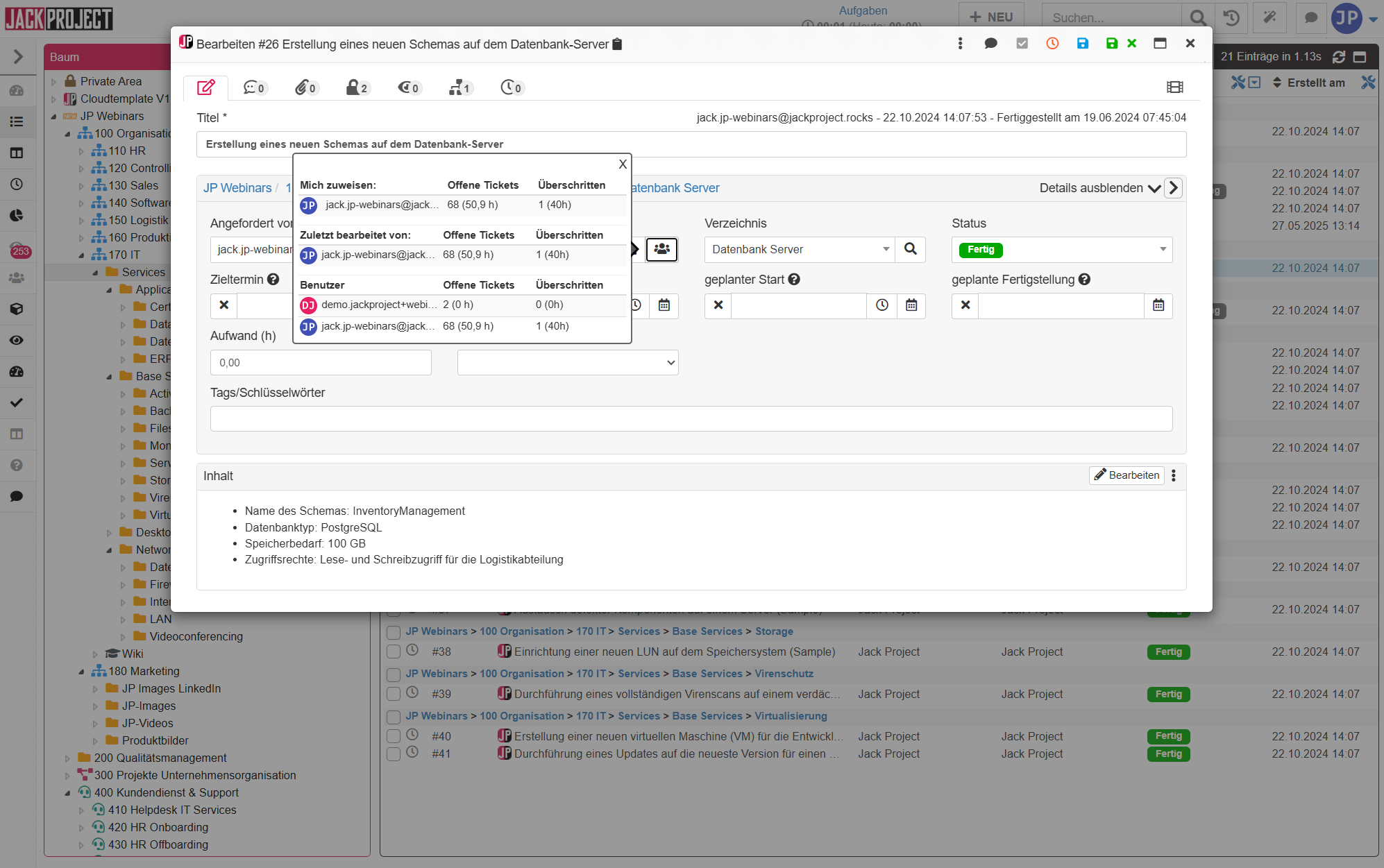1384x868 pixels.
Task: Close the user assignment popup with X
Action: click(x=623, y=164)
